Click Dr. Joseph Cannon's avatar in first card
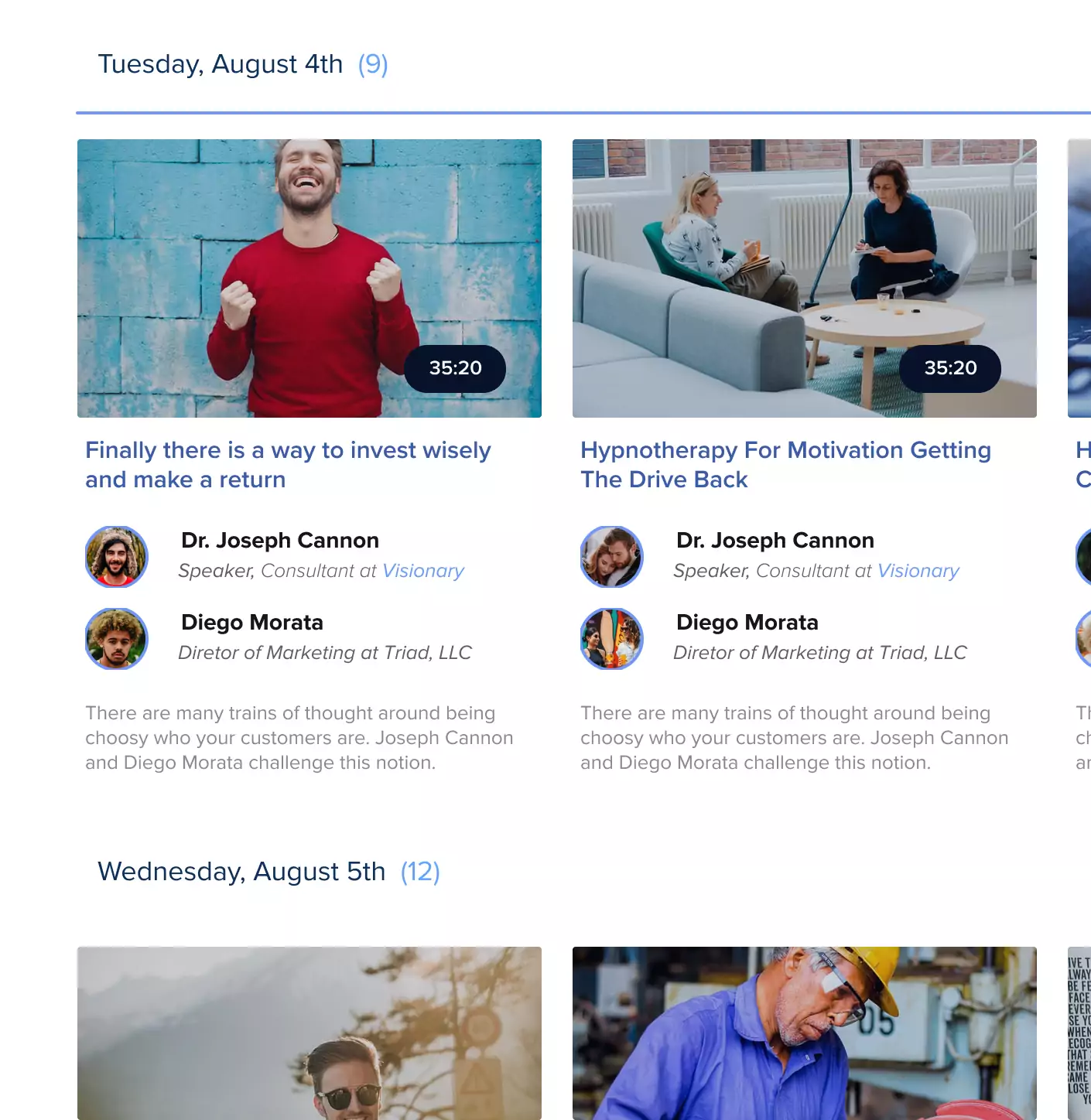This screenshot has height=1120, width=1091. [x=117, y=557]
